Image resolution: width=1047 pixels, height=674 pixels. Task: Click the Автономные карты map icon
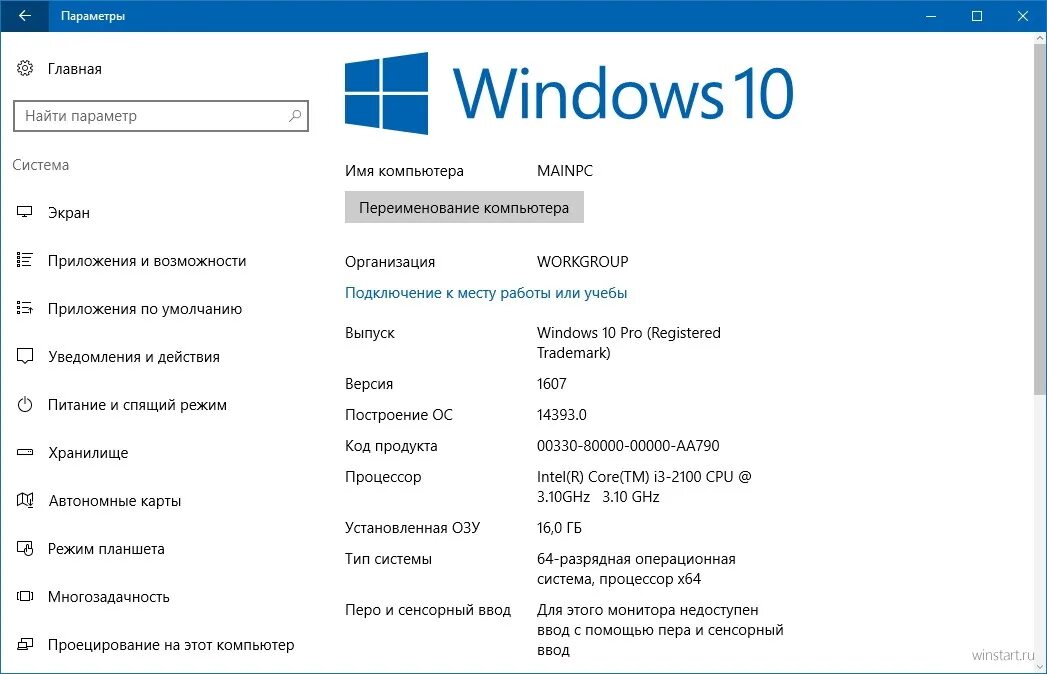pos(25,500)
